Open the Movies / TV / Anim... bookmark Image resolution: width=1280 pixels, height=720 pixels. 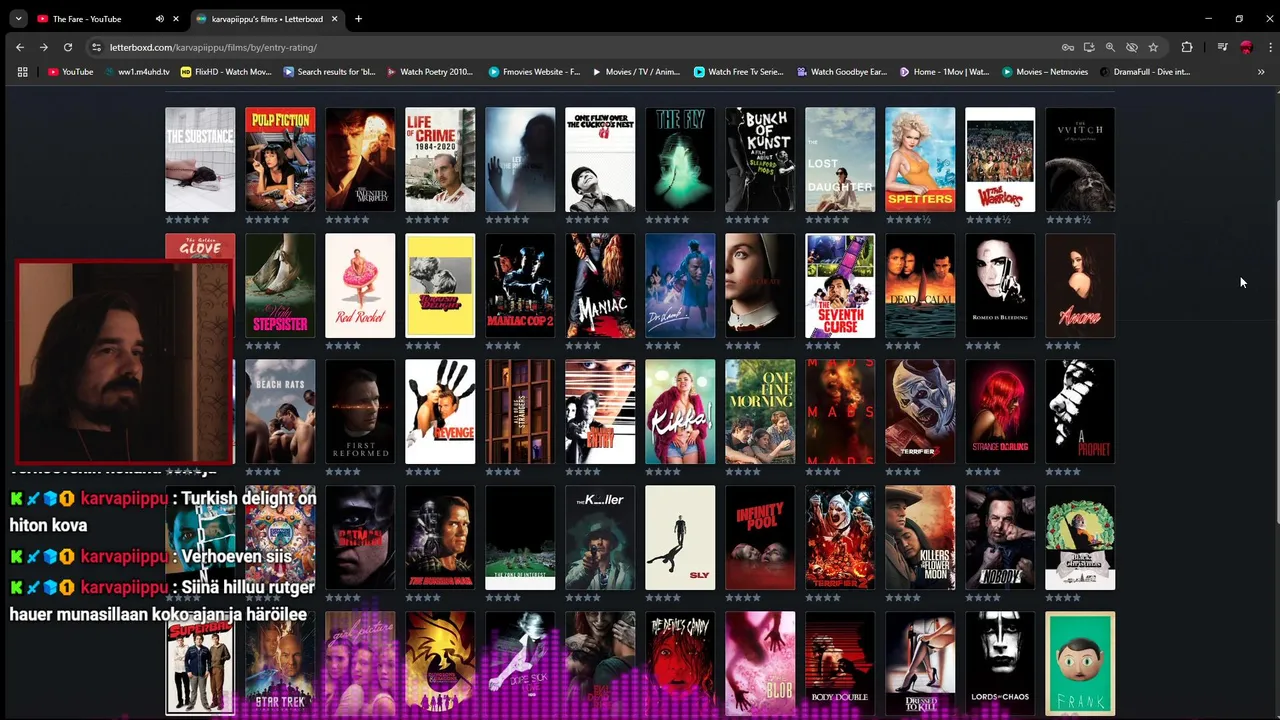pos(636,72)
